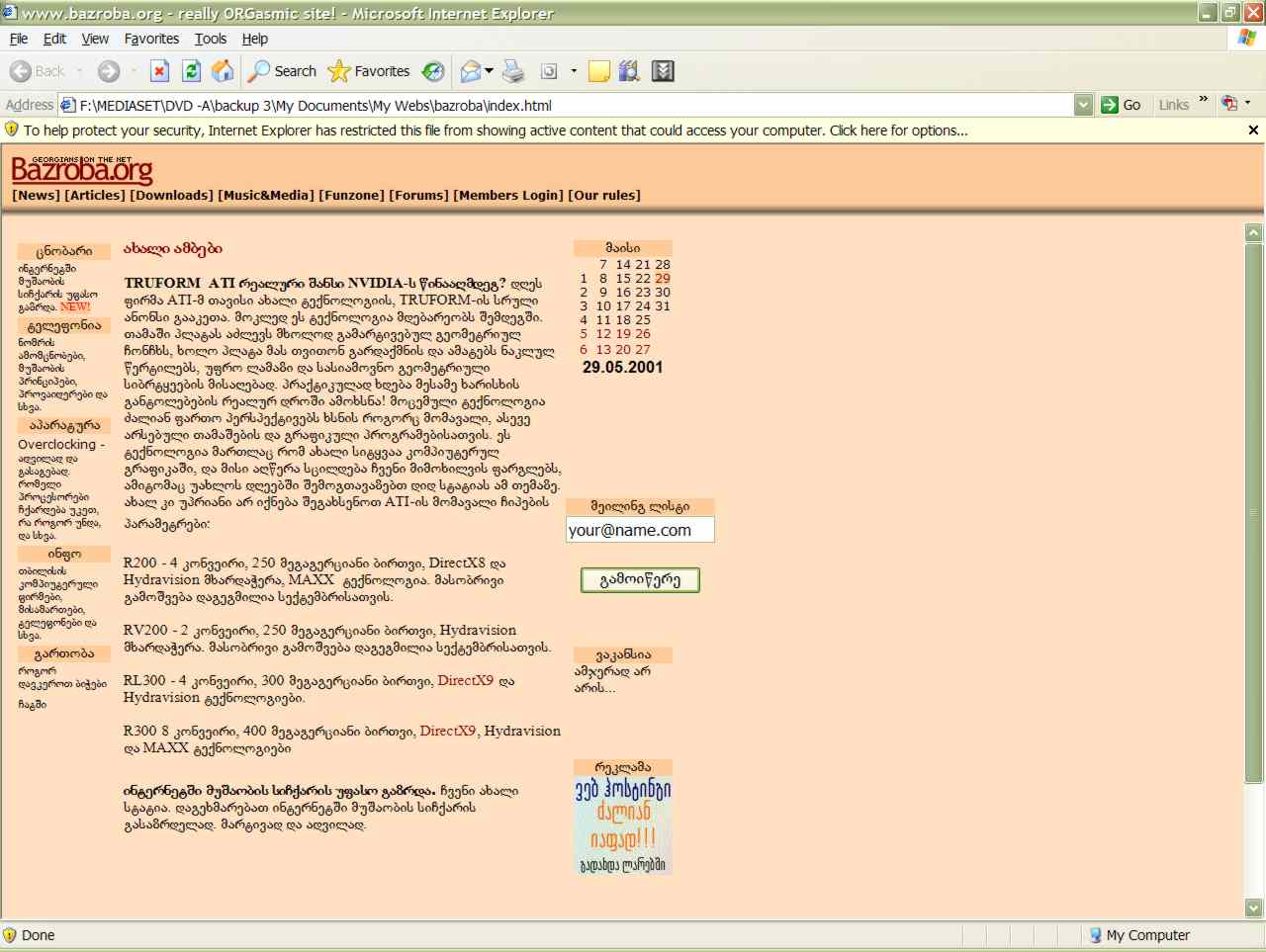
Task: Click the your@name.com email field
Action: pyautogui.click(x=640, y=530)
